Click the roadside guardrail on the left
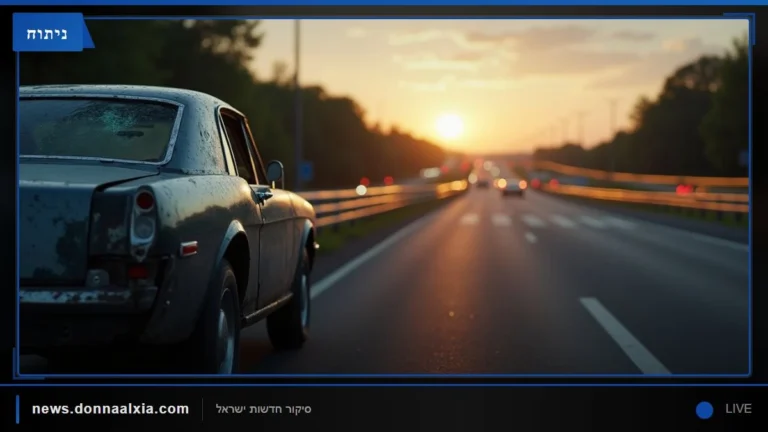This screenshot has height=432, width=768. tap(383, 201)
